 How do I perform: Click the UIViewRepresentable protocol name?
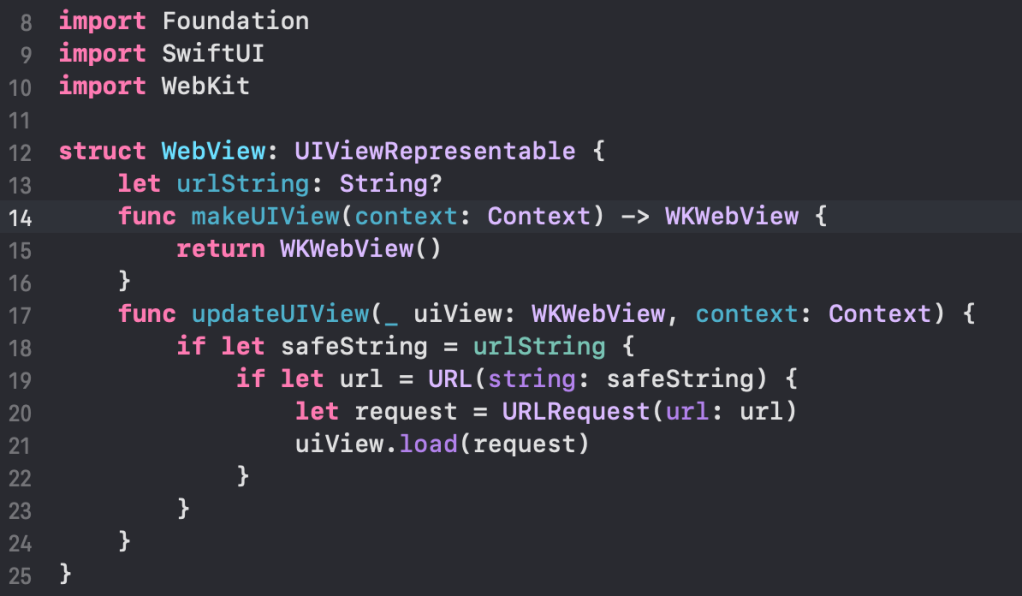coord(435,152)
